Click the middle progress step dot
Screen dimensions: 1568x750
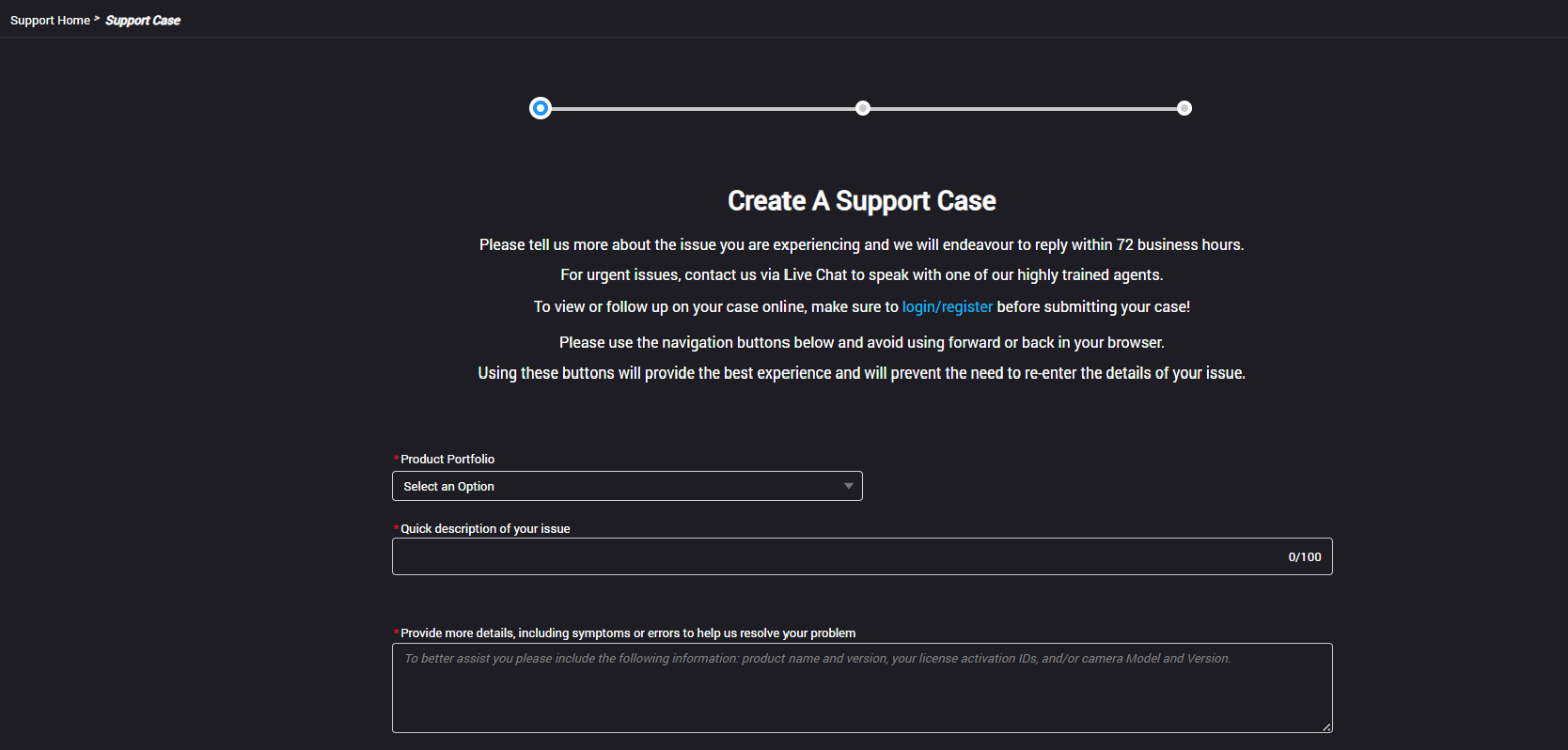tap(862, 107)
